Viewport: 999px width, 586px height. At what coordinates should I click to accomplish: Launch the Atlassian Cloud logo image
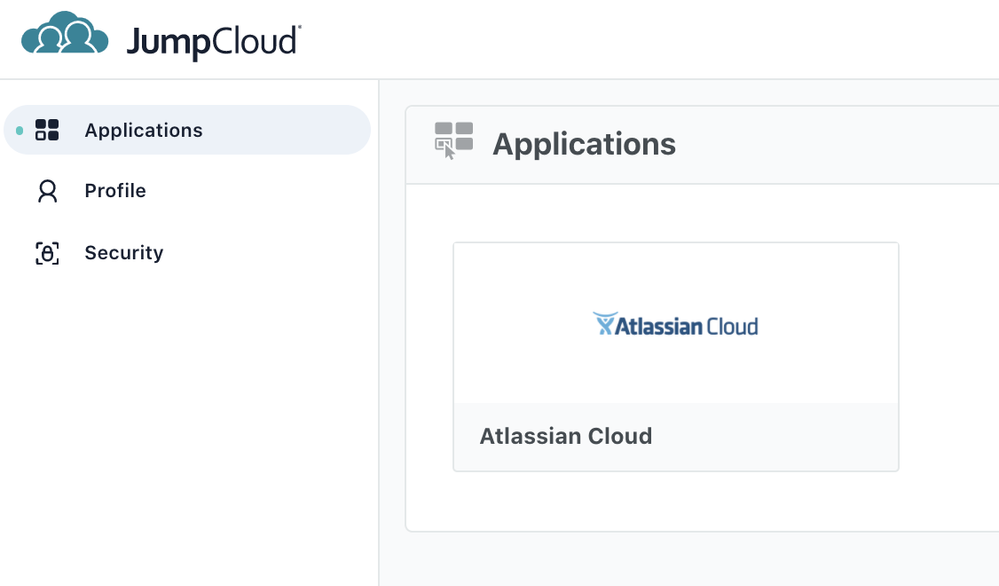coord(675,324)
